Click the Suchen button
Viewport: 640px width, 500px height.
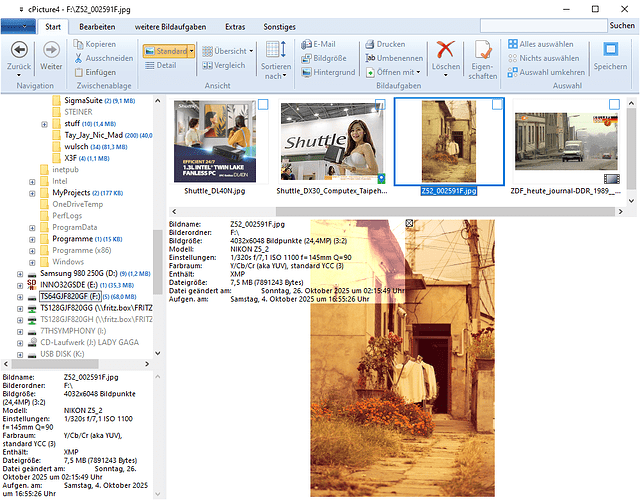coord(623,23)
